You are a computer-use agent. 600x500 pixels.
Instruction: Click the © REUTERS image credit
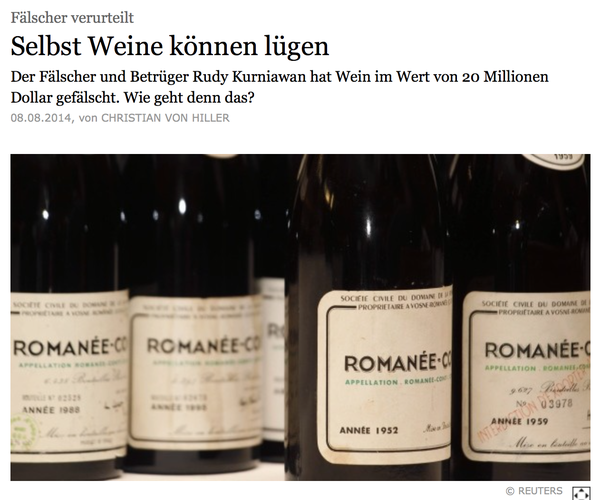click(x=534, y=491)
